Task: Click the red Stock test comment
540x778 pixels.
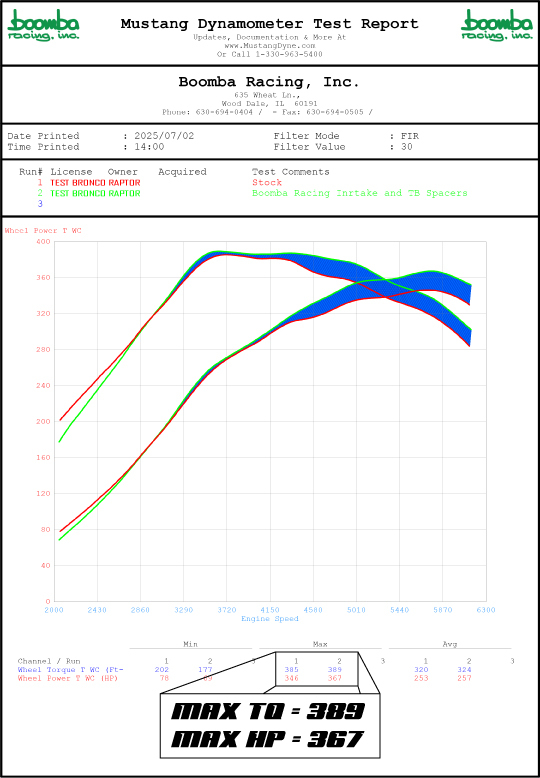Action: point(267,183)
